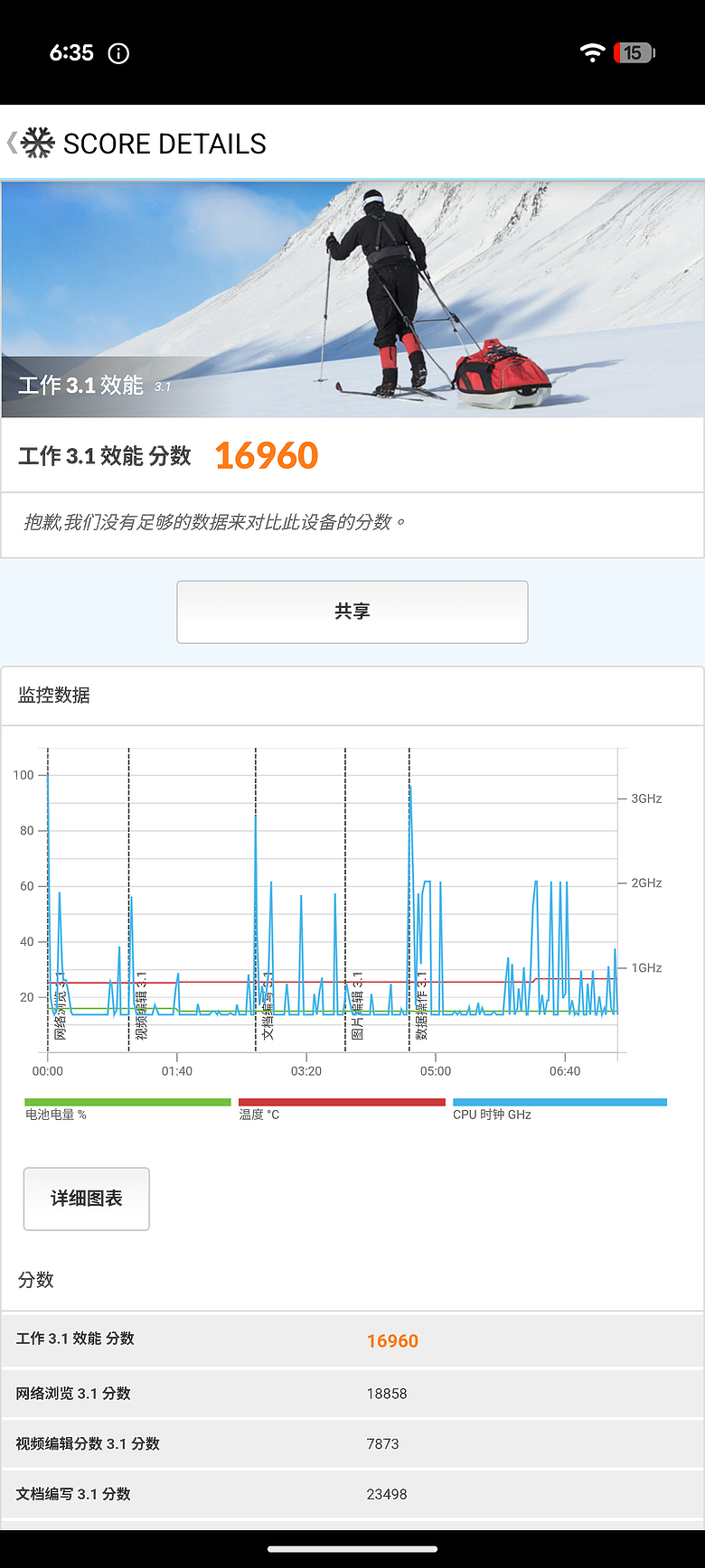Tap the blue CPU 时钟 GHz legend bar

[559, 1102]
